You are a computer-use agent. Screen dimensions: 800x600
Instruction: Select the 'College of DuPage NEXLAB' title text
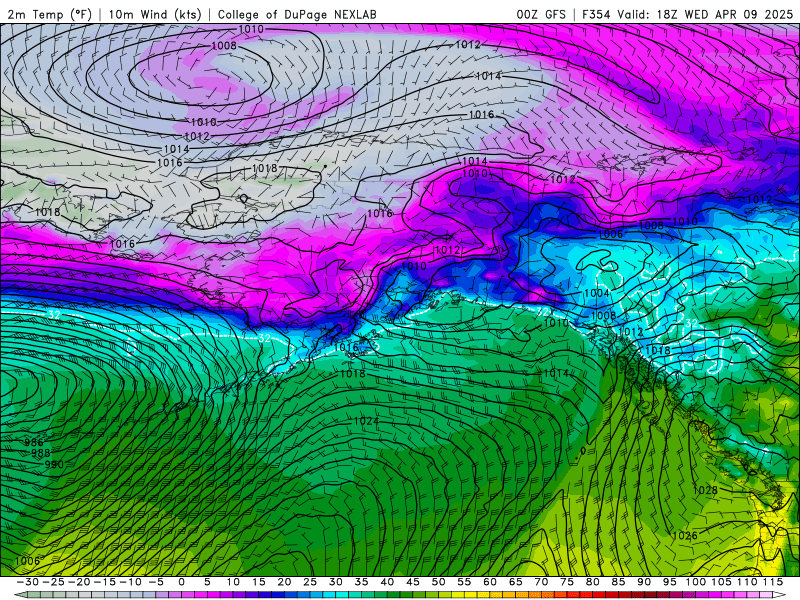[297, 14]
